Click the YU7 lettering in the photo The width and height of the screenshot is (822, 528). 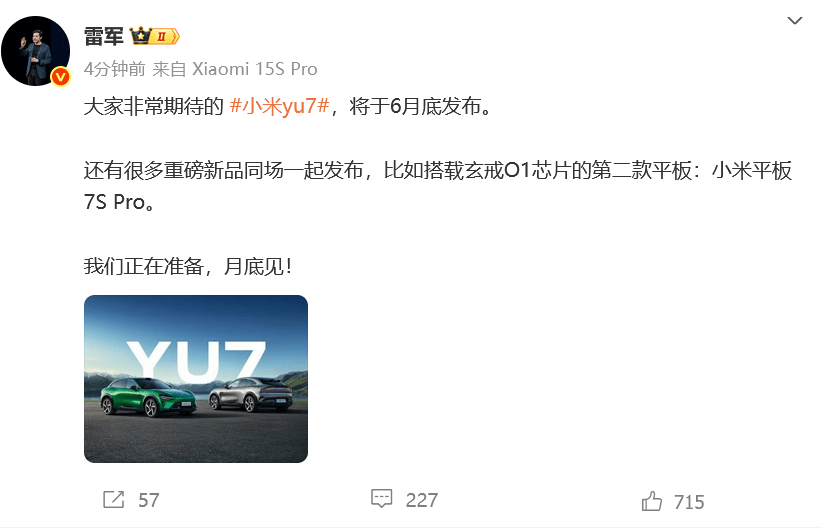point(196,361)
